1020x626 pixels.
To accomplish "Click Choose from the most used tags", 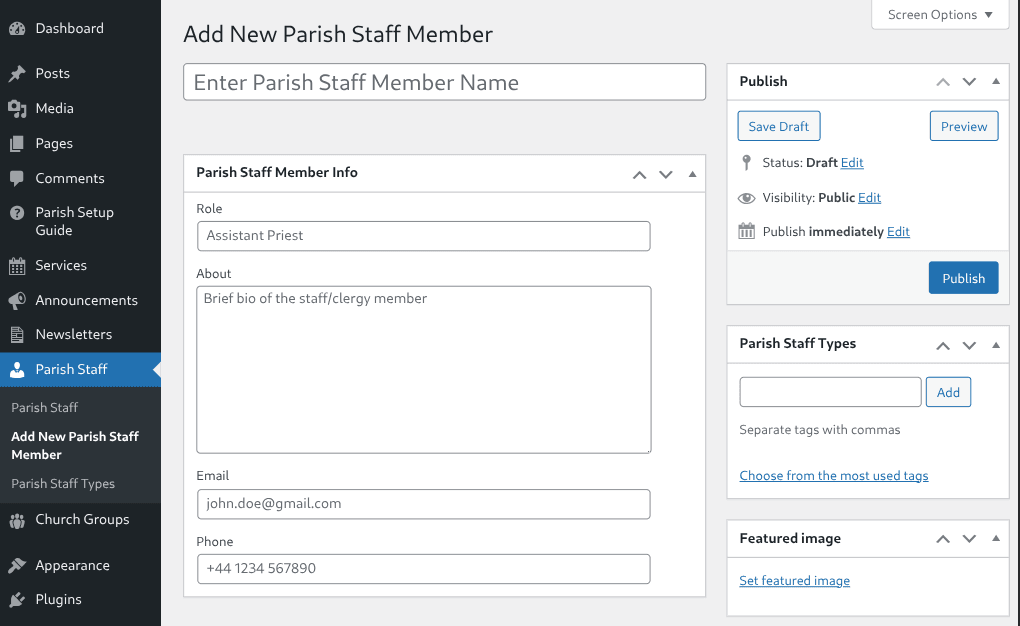I will pos(833,475).
